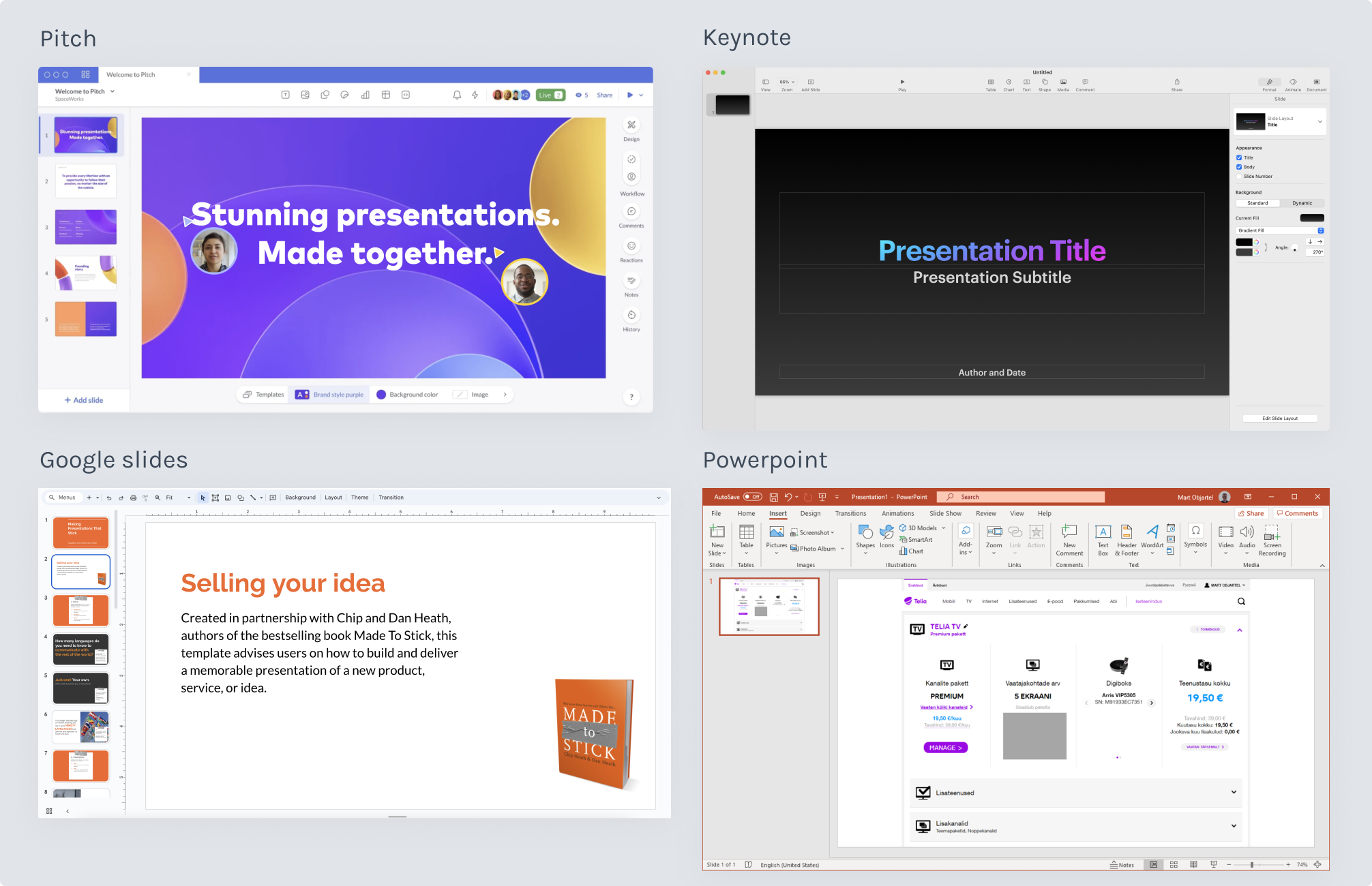Enable Slide Number checkbox in Keynote
This screenshot has width=1372, height=886.
coord(1239,177)
